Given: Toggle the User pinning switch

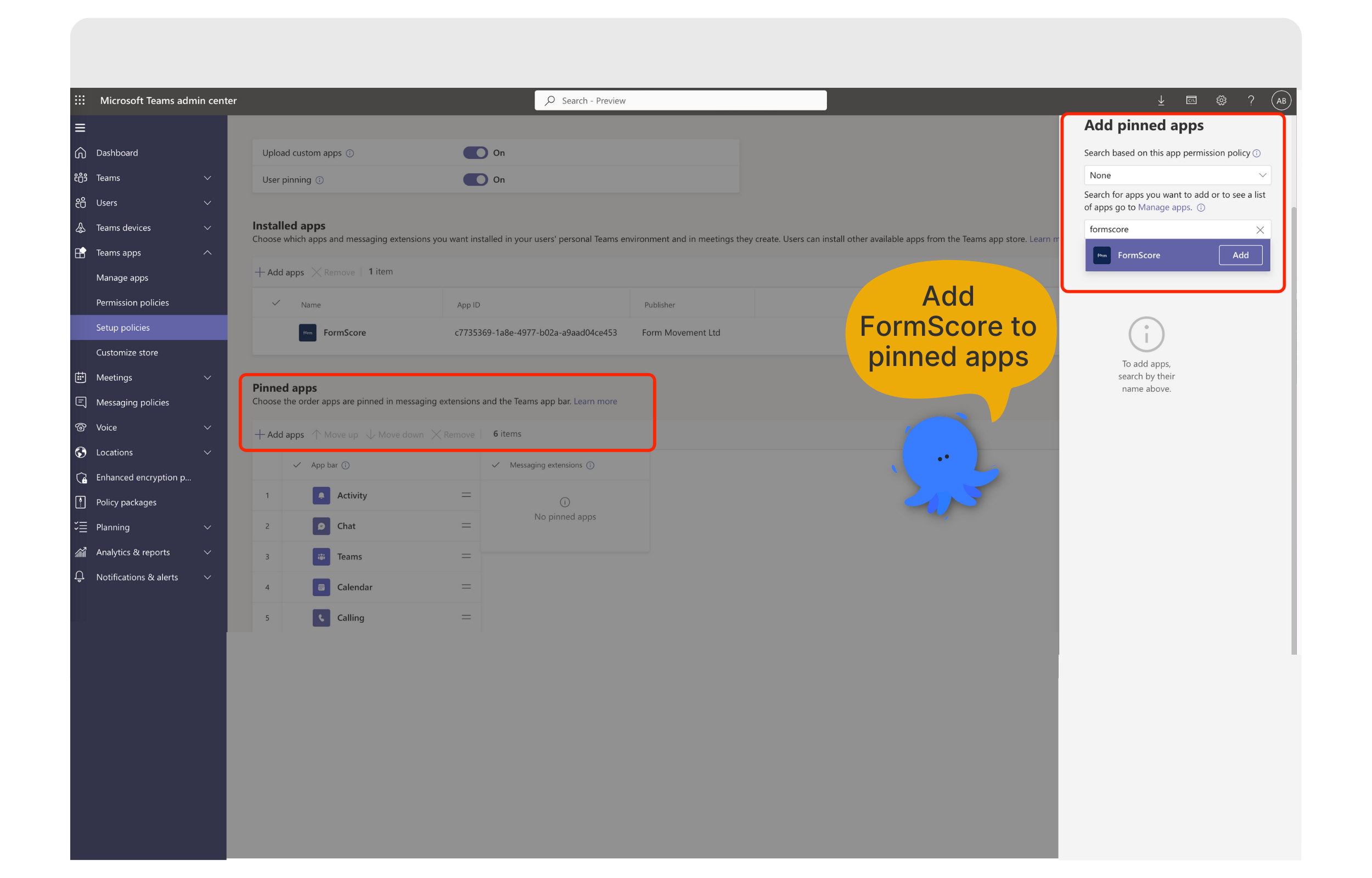Looking at the screenshot, I should [475, 179].
